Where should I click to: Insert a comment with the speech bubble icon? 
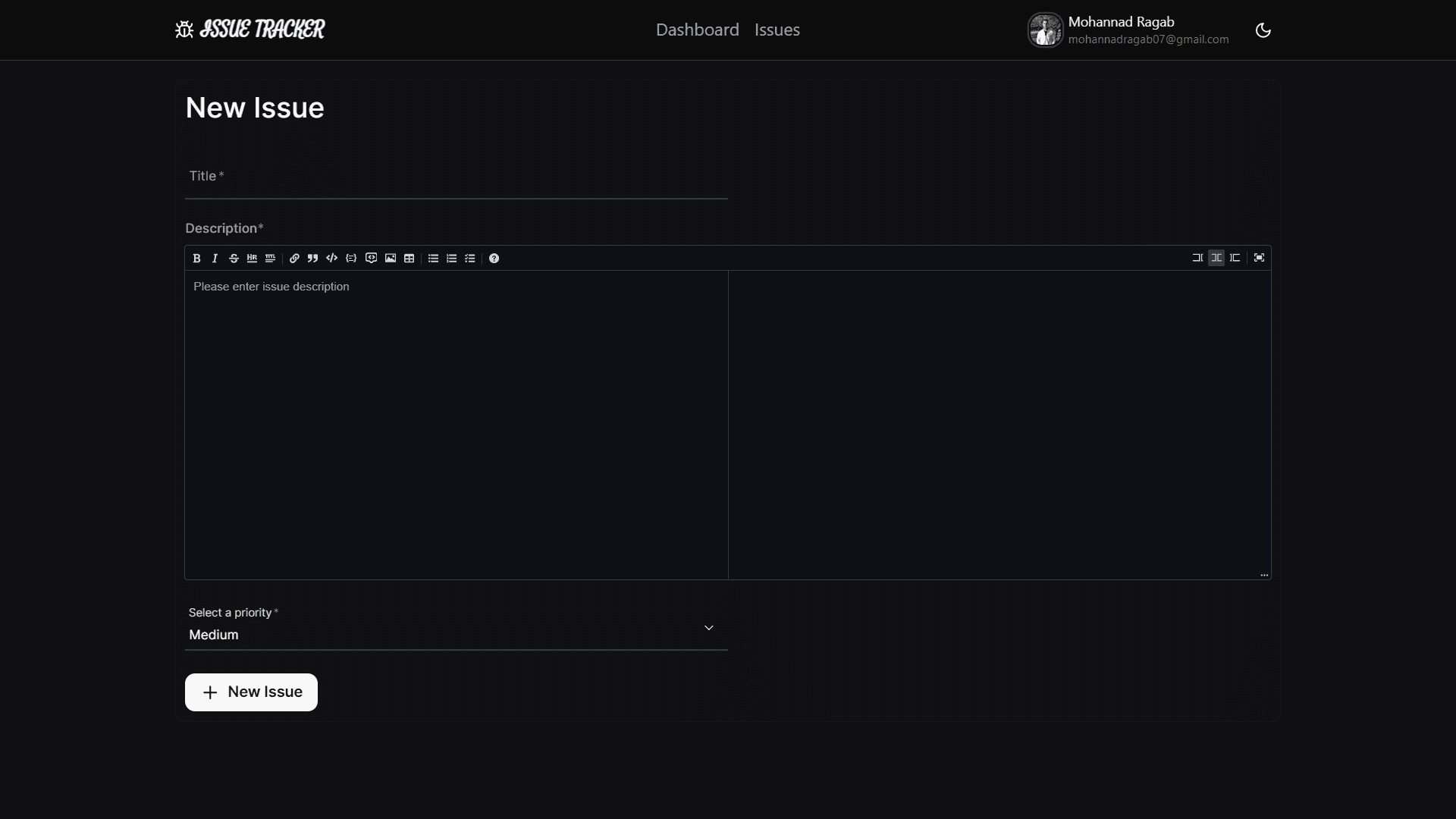coord(371,259)
